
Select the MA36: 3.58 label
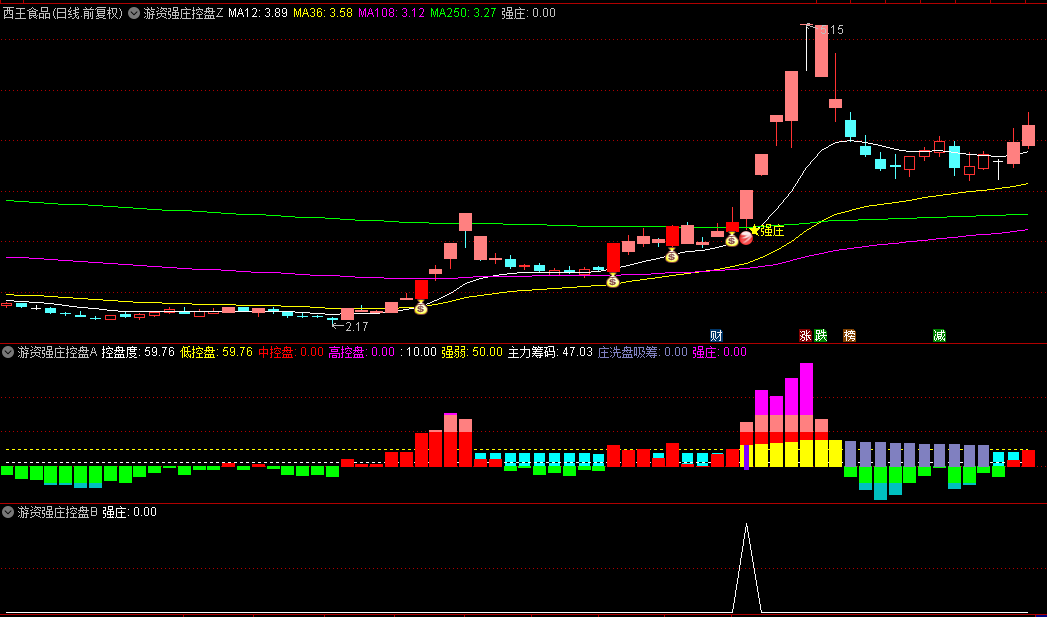(x=323, y=13)
